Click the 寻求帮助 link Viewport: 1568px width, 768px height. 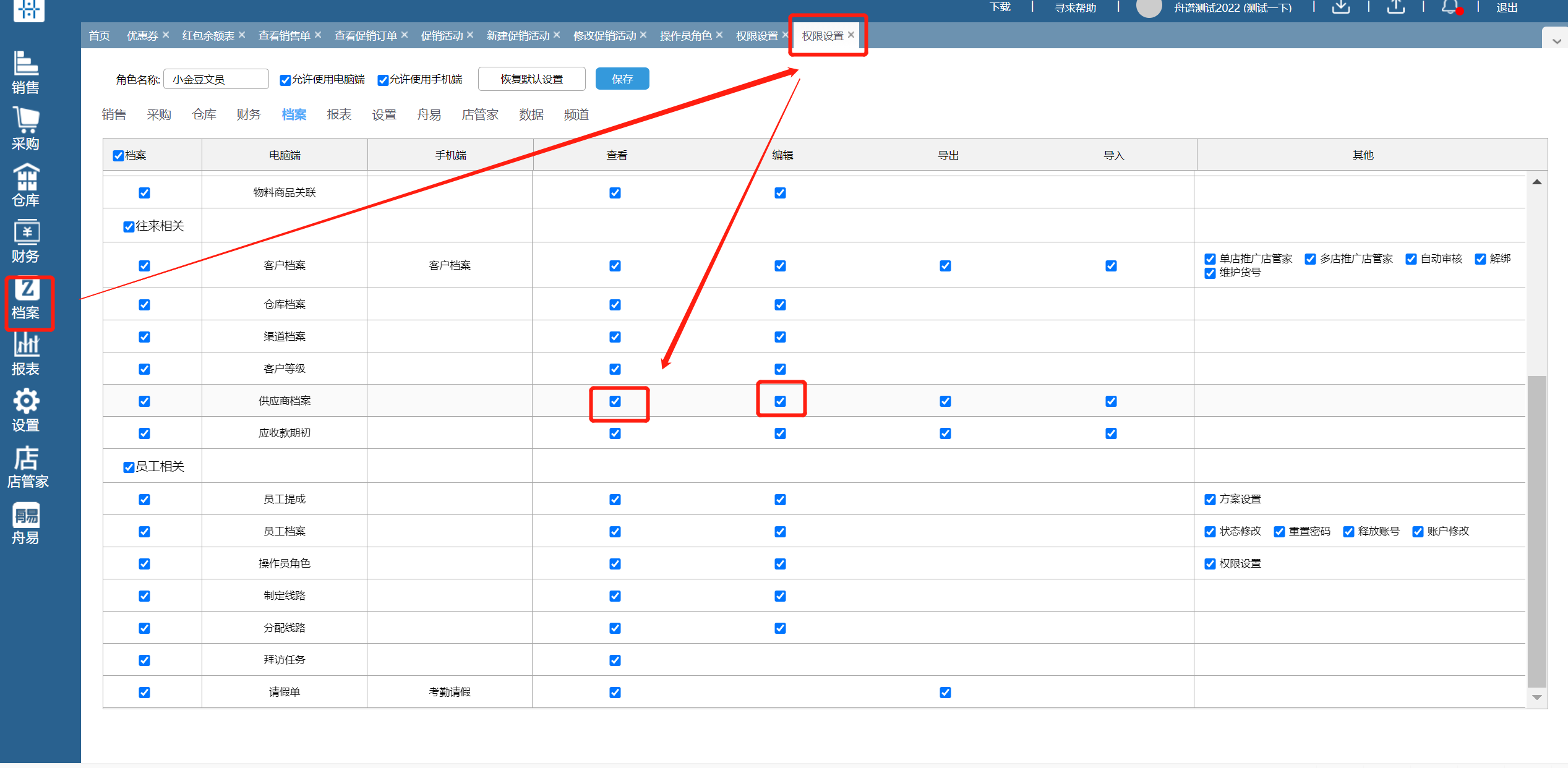(1075, 8)
